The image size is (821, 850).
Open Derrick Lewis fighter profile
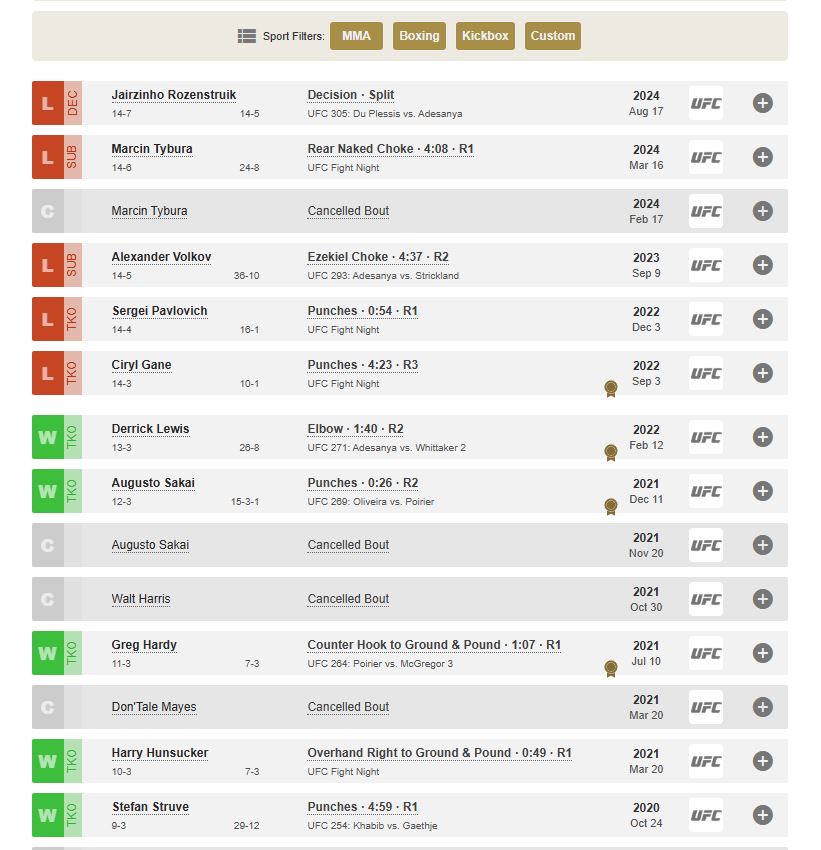coord(150,429)
